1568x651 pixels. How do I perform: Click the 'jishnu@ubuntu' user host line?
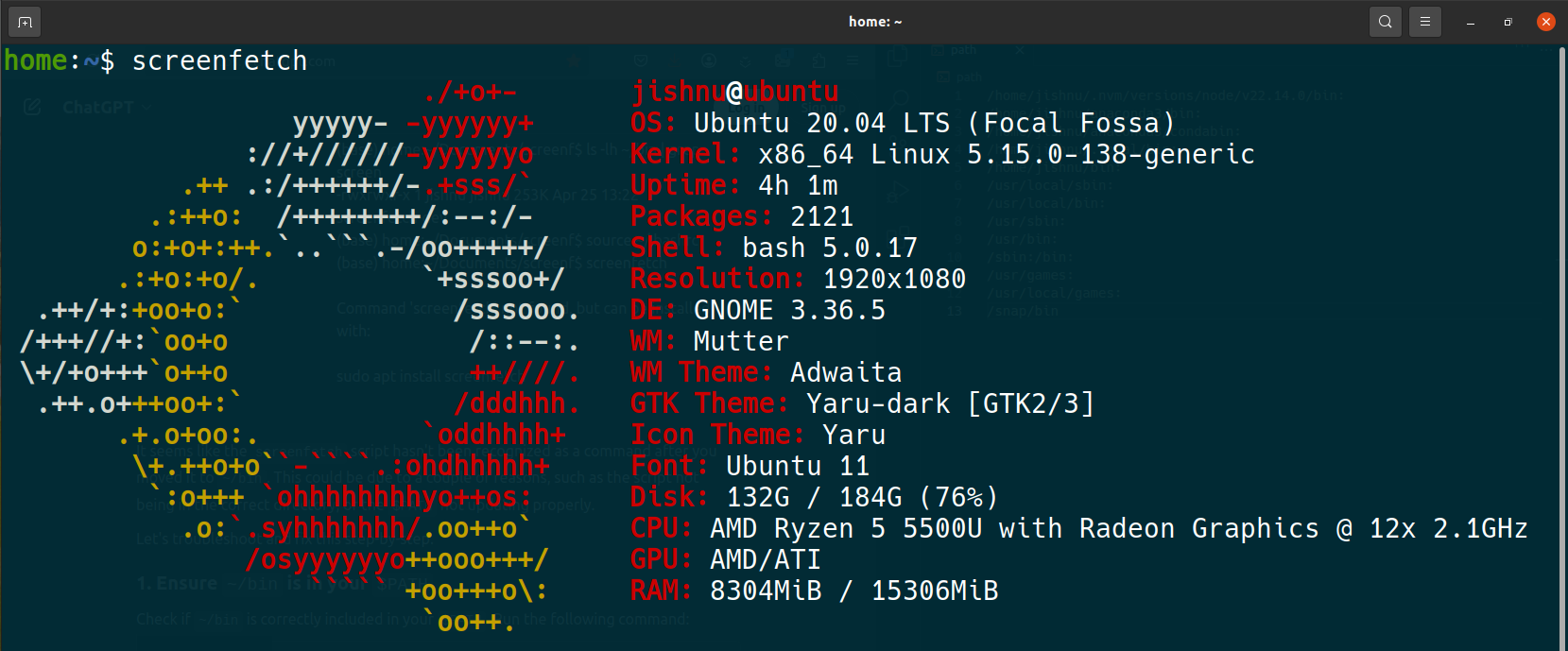[x=735, y=92]
